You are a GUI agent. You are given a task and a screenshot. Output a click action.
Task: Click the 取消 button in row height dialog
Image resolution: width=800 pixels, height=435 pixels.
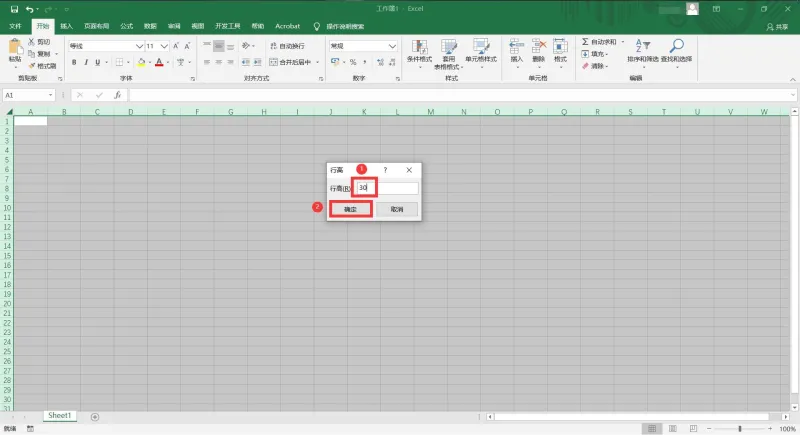pos(397,209)
